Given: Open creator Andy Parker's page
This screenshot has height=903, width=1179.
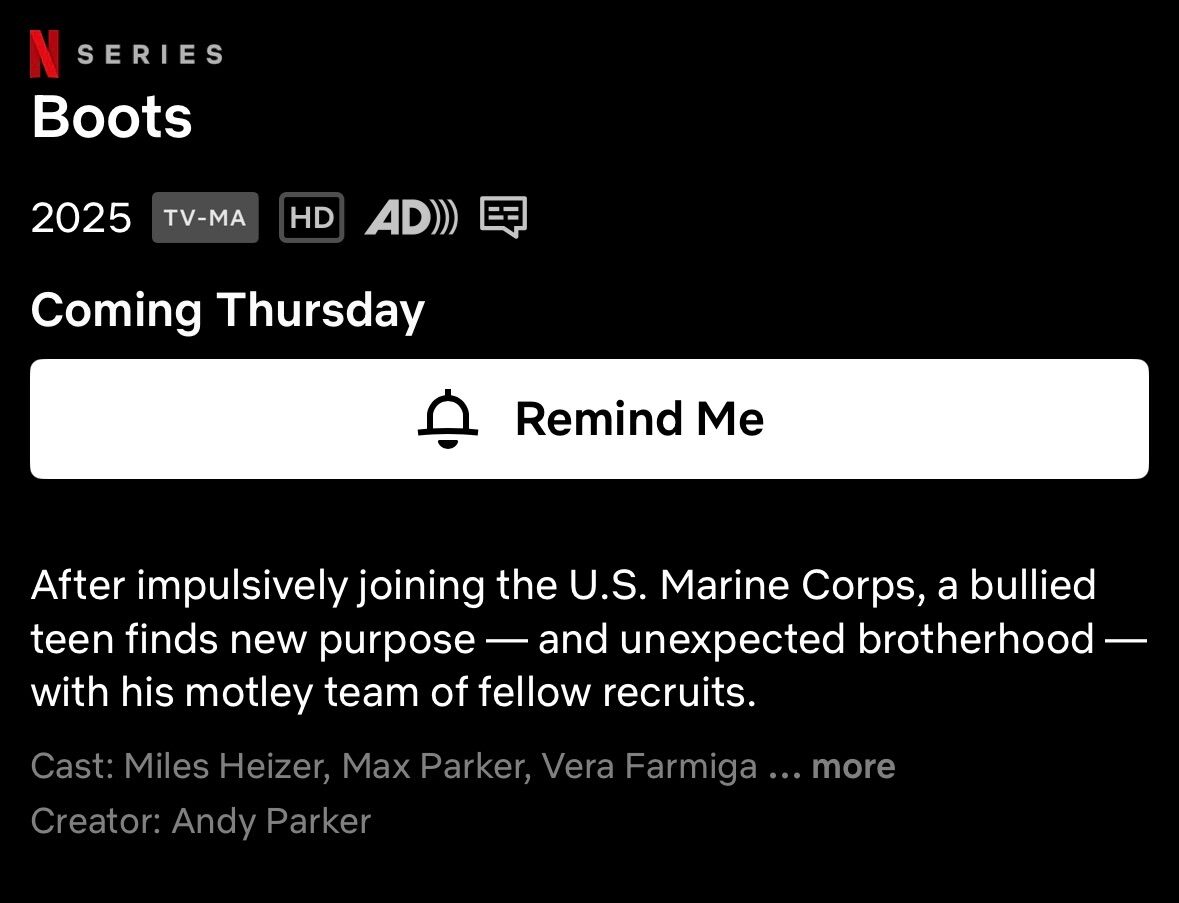Looking at the screenshot, I should coord(271,821).
